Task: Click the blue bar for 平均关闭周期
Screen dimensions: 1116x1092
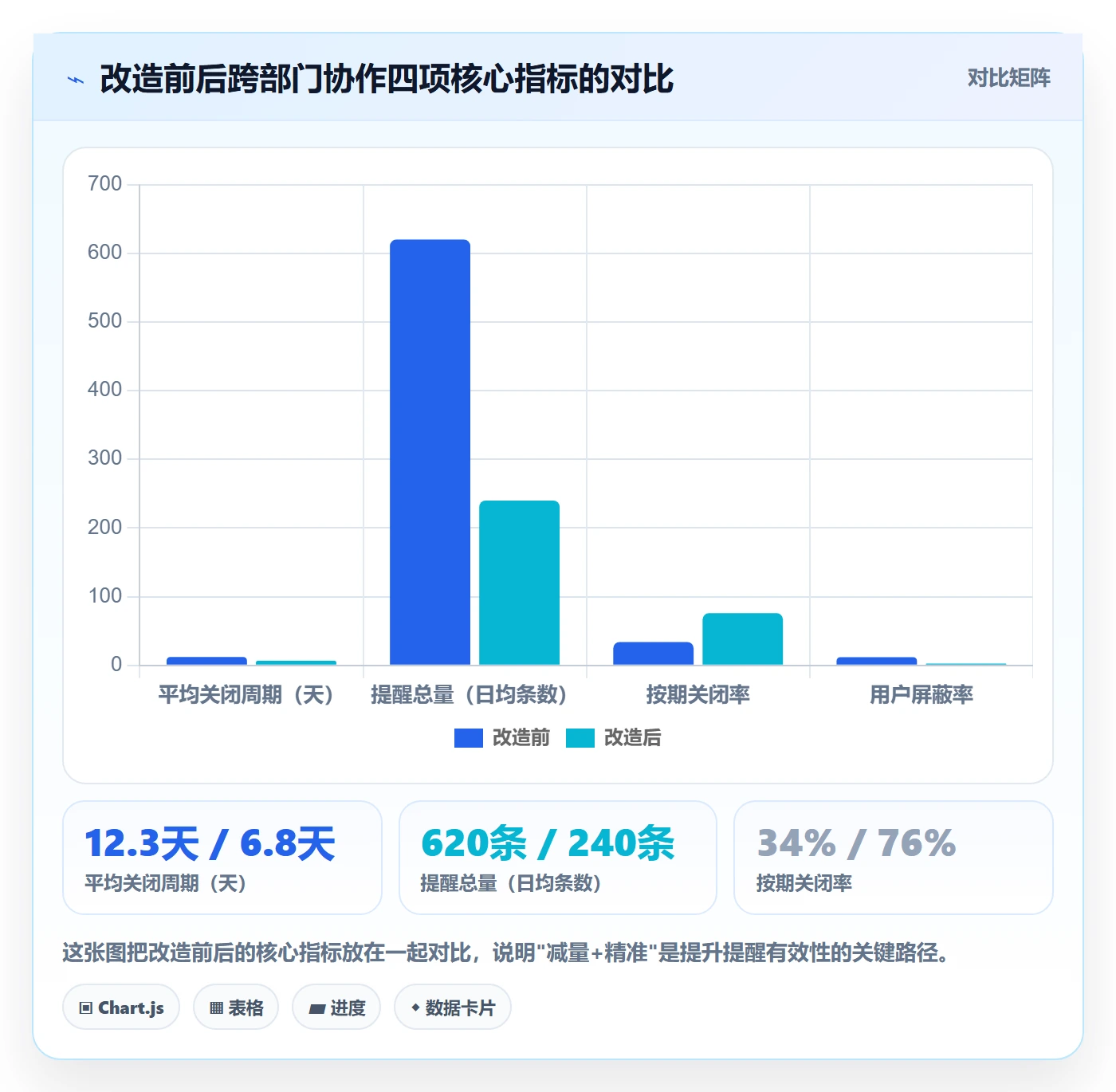Action: pyautogui.click(x=207, y=661)
